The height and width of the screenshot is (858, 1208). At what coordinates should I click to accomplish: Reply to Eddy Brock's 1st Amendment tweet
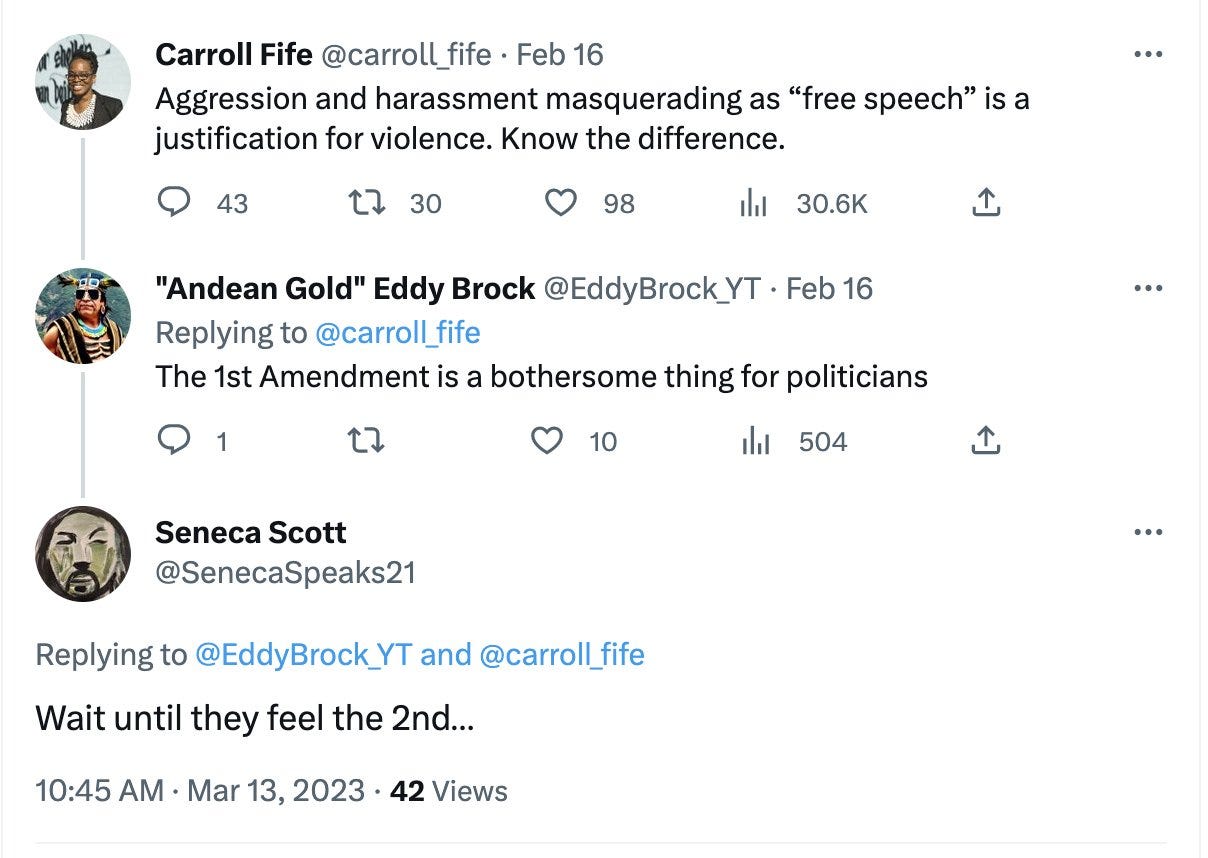pos(175,441)
